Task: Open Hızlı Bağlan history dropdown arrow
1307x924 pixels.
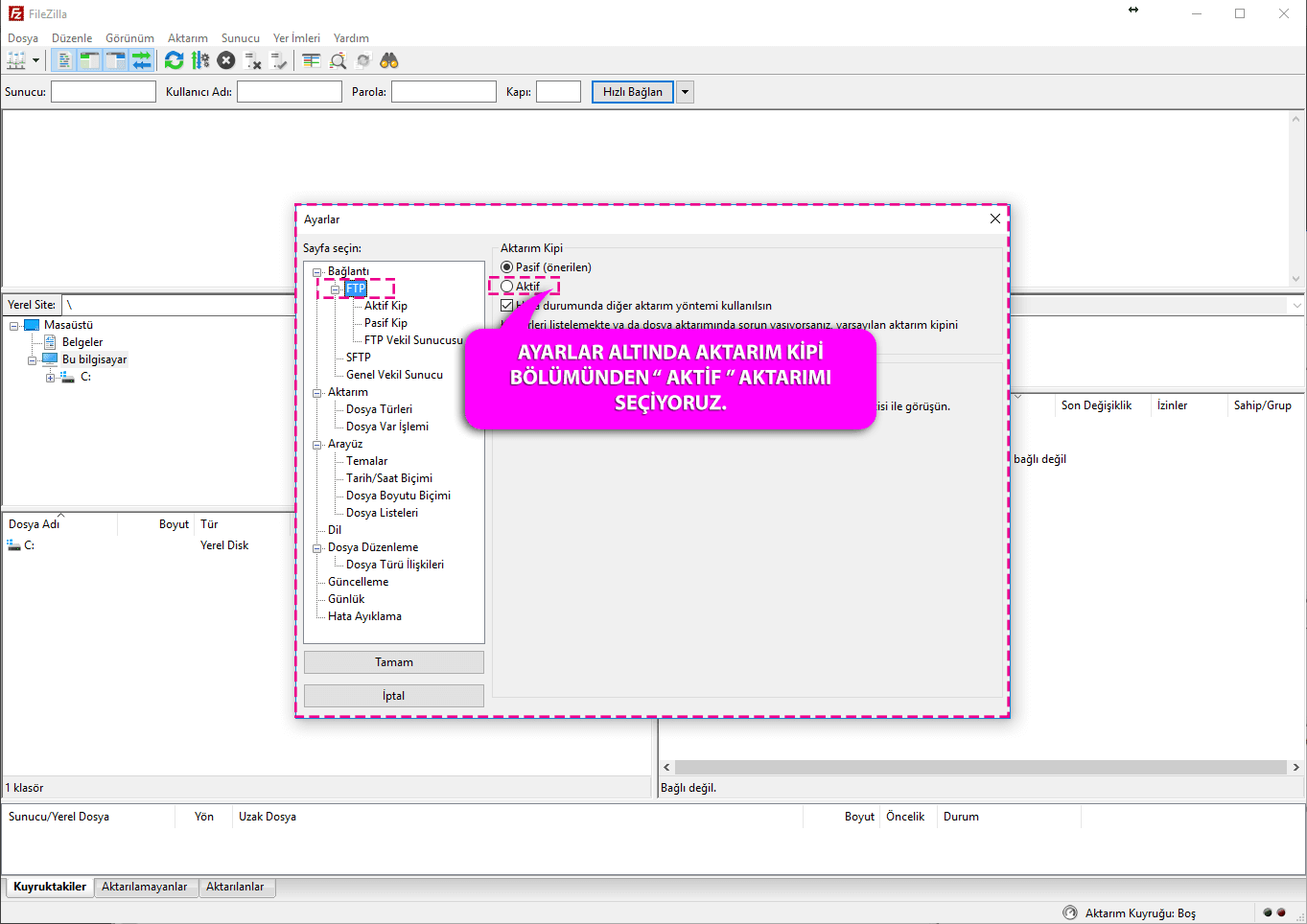Action: 685,92
